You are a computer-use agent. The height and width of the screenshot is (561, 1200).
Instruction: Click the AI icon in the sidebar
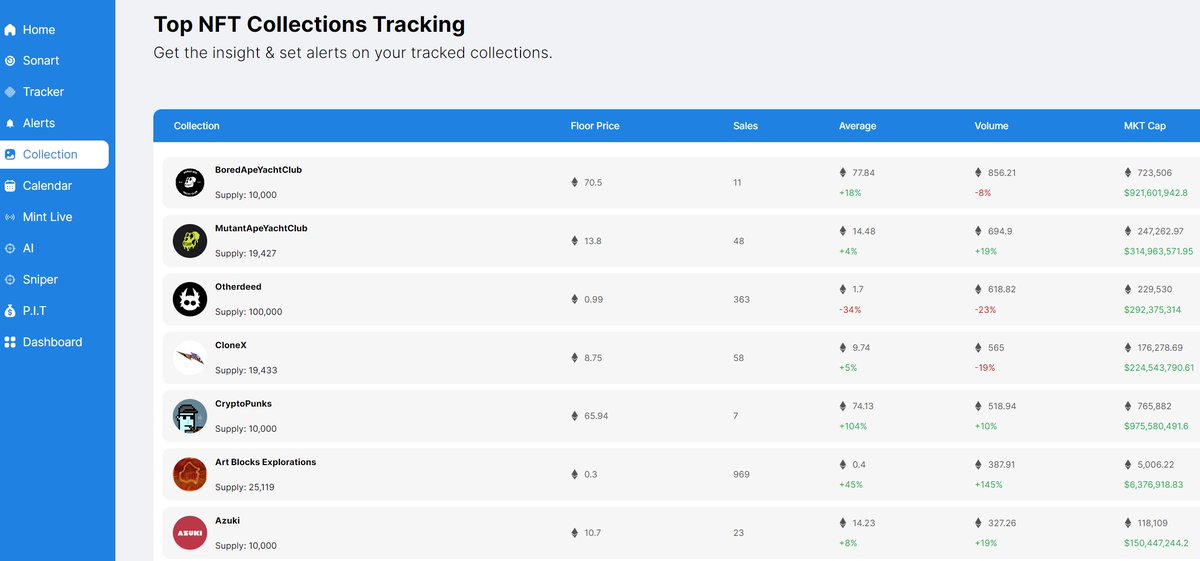pos(10,248)
